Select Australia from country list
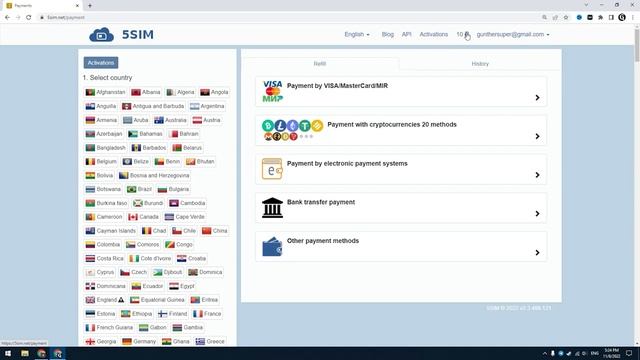640x360 pixels. pyautogui.click(x=170, y=120)
